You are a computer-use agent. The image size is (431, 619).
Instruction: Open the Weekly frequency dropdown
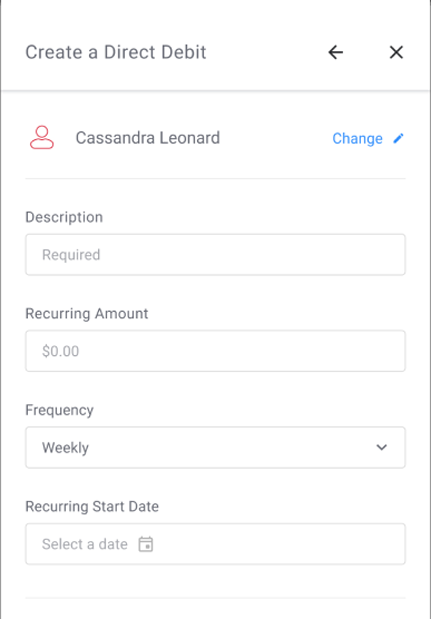(x=216, y=447)
